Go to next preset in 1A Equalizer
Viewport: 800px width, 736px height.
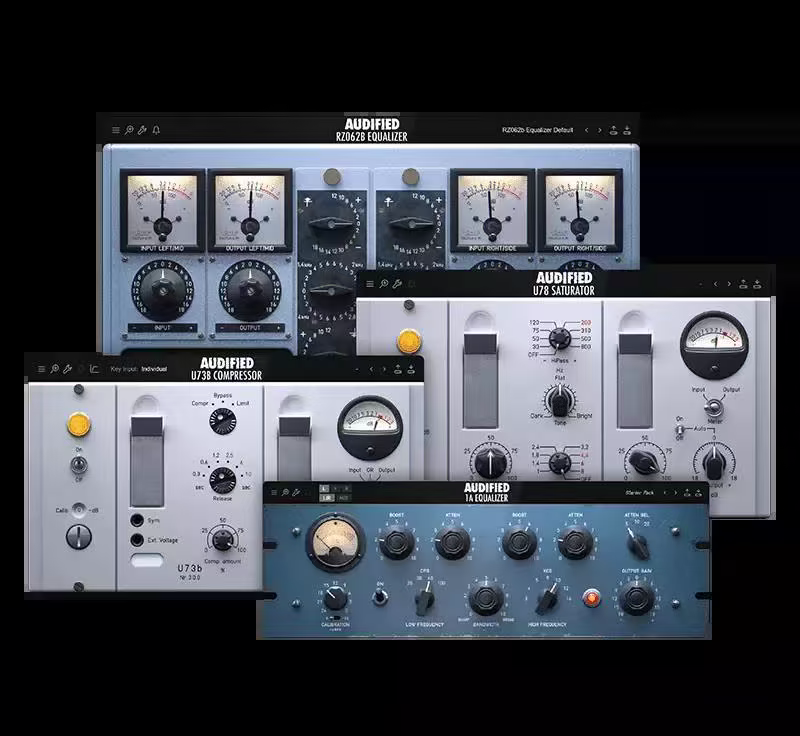click(676, 493)
